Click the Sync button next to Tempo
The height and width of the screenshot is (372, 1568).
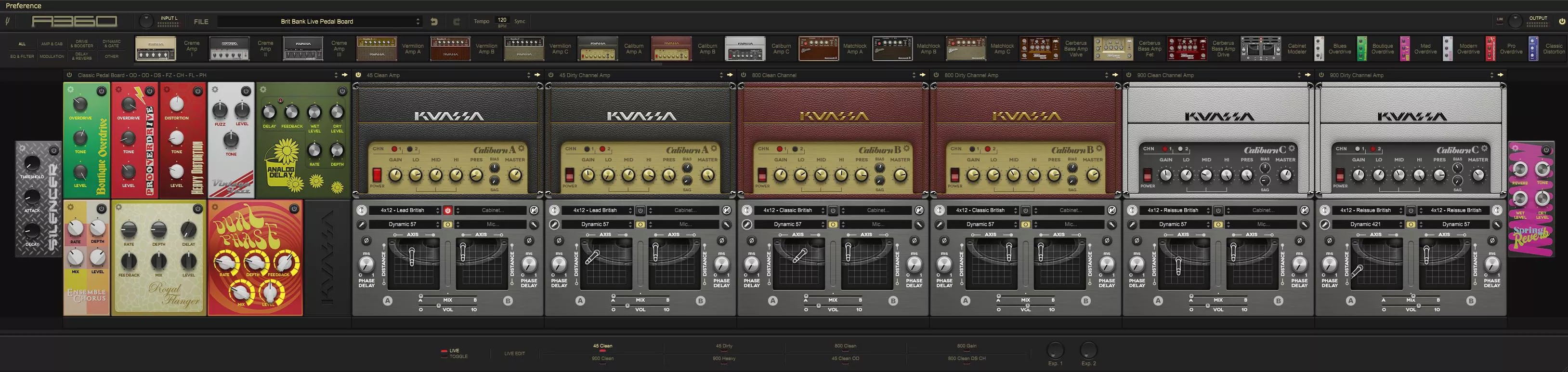519,21
